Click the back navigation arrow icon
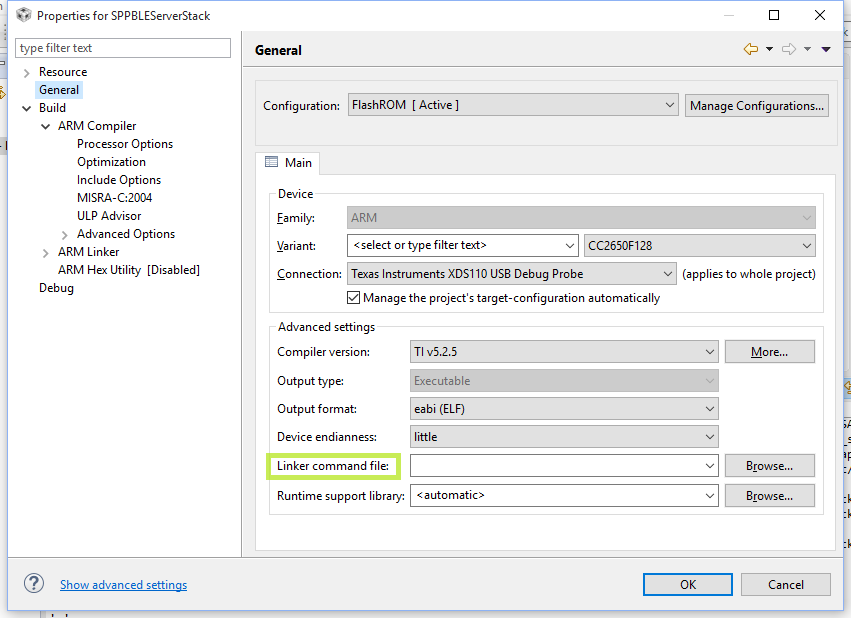The image size is (851, 618). coord(750,49)
